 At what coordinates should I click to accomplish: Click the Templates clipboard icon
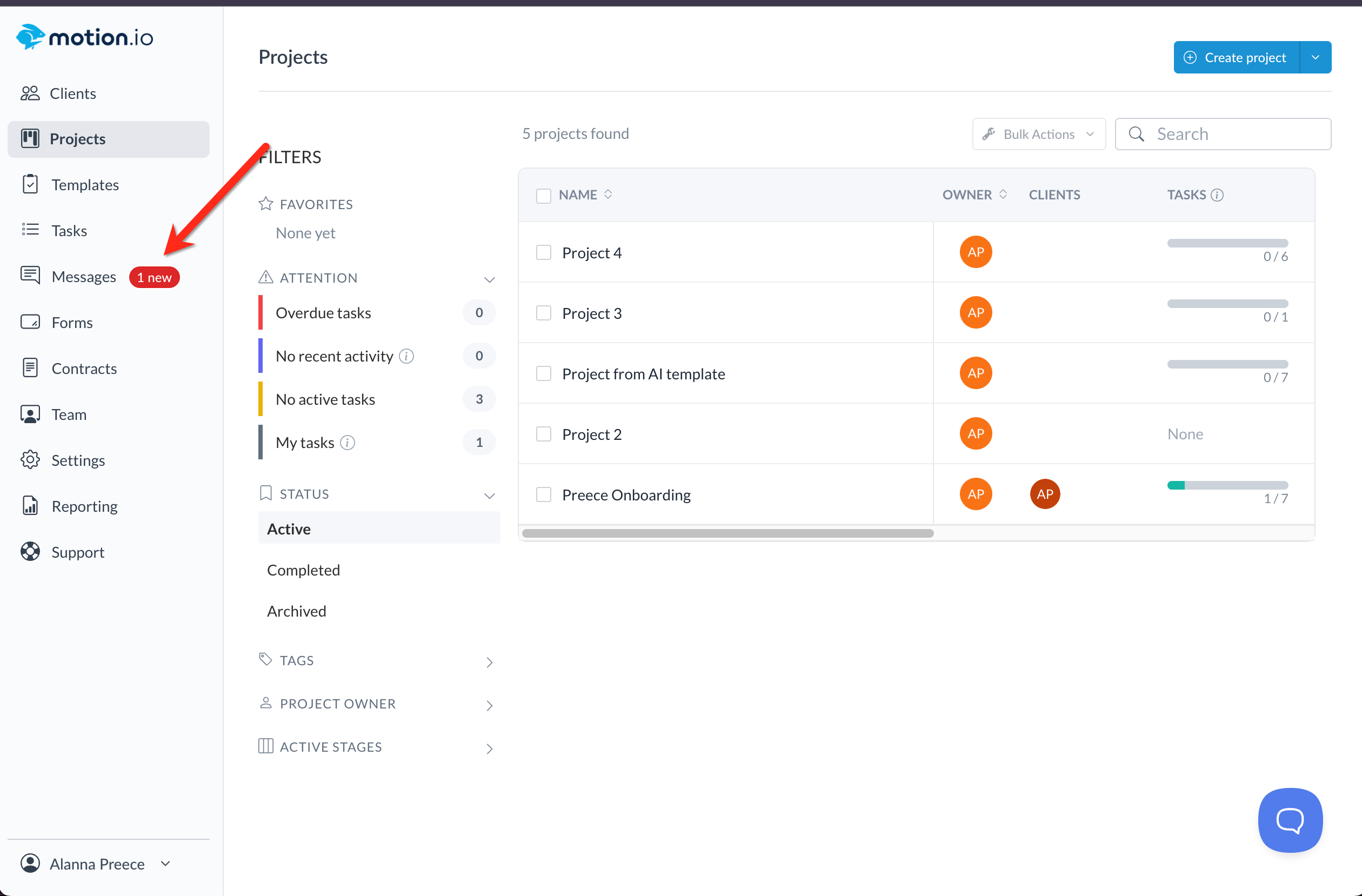[30, 184]
